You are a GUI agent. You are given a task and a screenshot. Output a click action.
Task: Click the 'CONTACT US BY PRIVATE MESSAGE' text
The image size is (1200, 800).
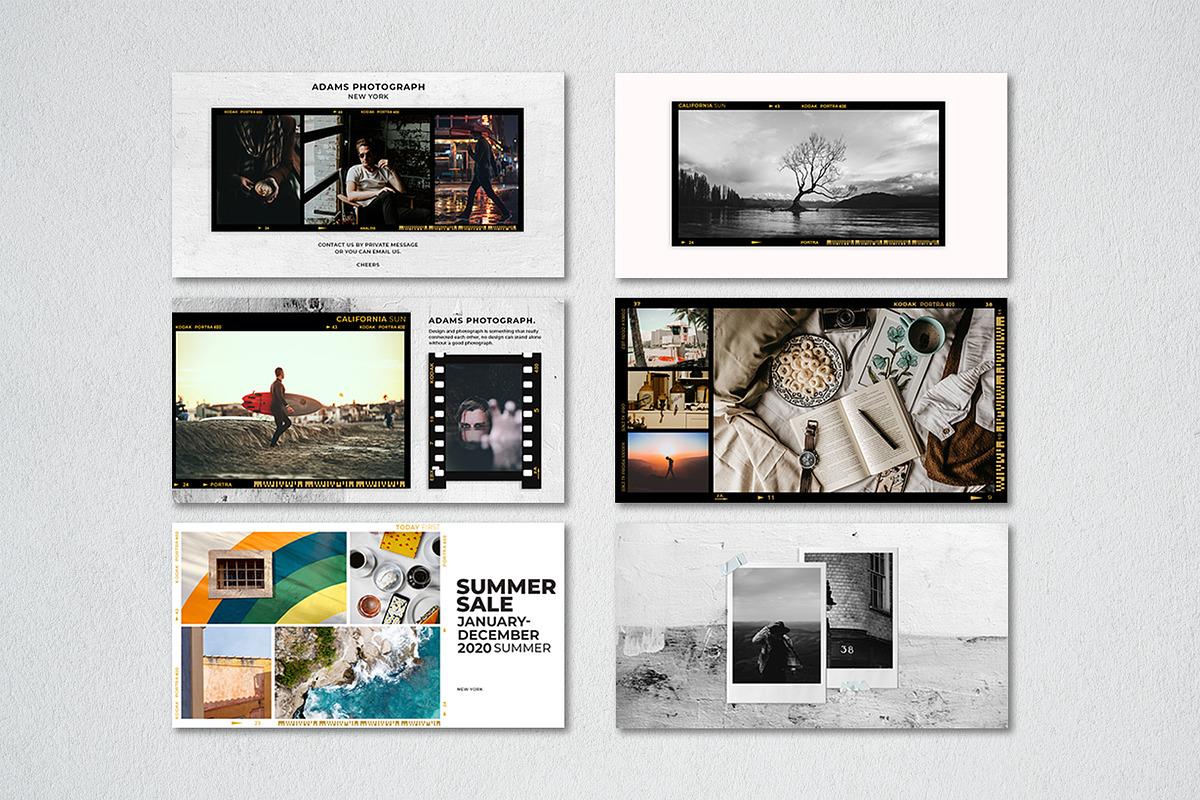click(368, 244)
